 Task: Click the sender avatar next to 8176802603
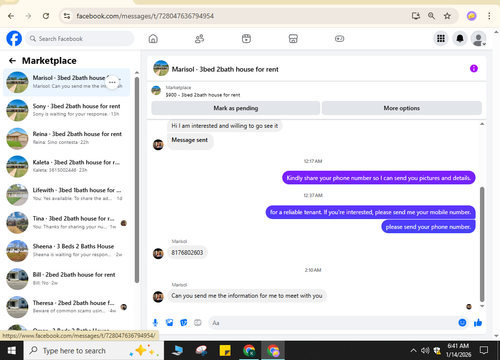(158, 253)
